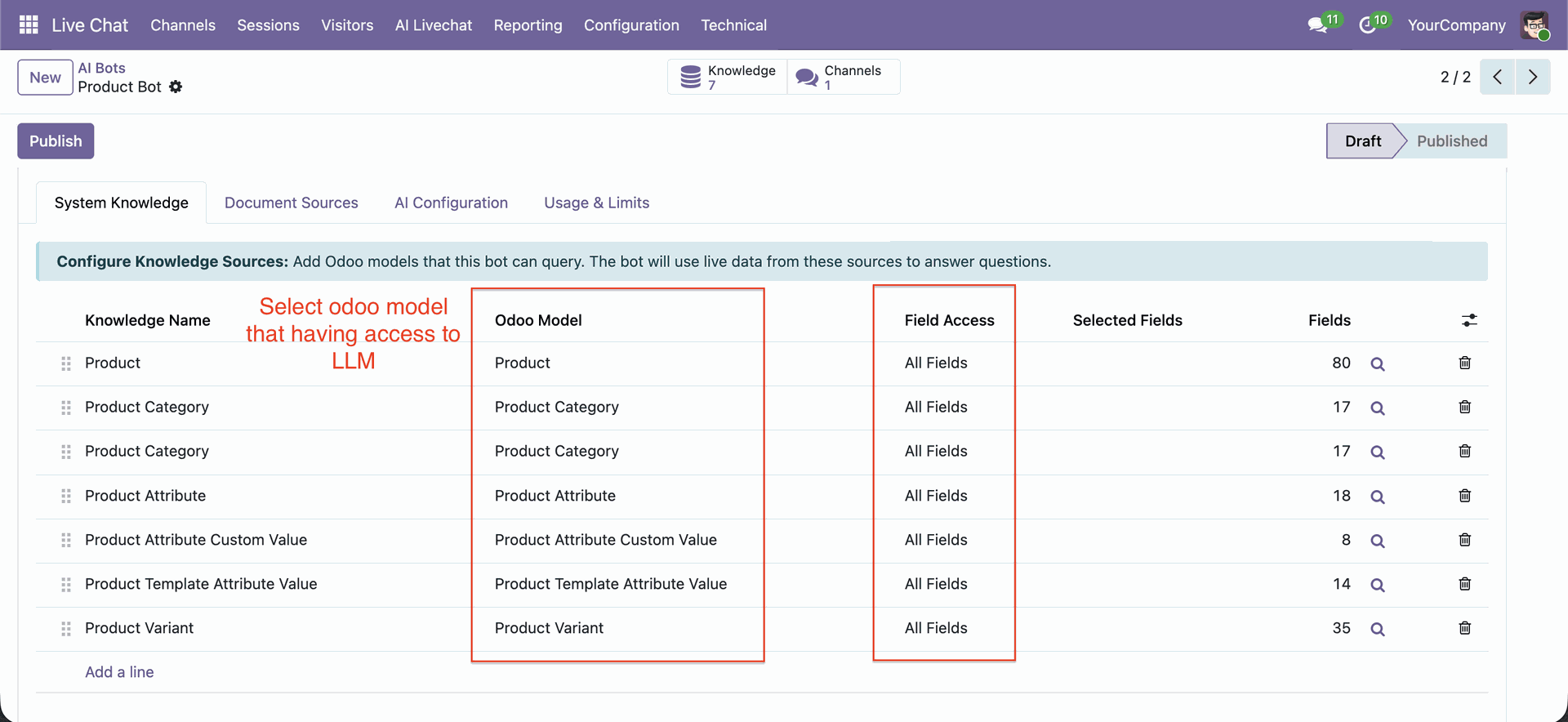Open the AI Configuration tab
Viewport: 1568px width, 722px height.
tap(451, 203)
